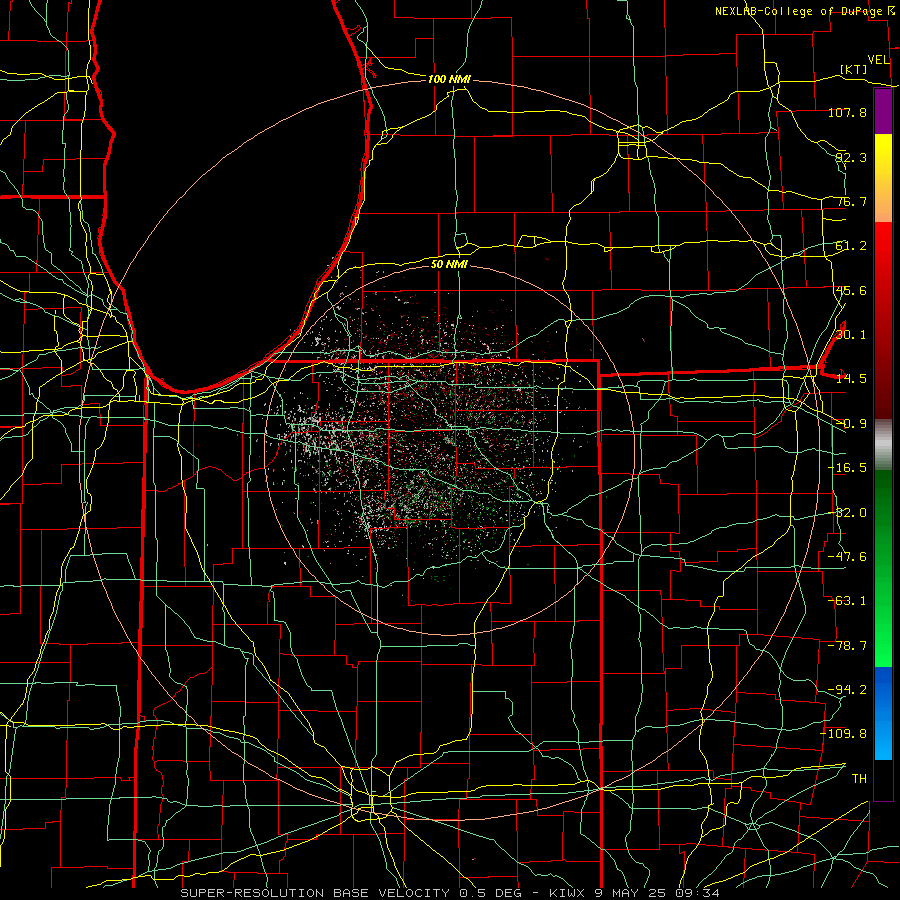Pick the green segment of the color bar
900x900 pixels.
[x=883, y=568]
